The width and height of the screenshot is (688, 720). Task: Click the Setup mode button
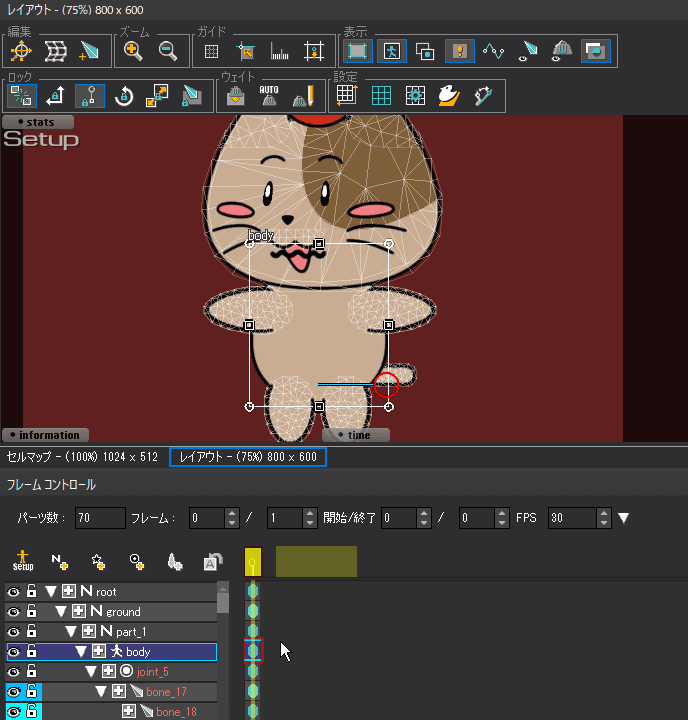23,561
